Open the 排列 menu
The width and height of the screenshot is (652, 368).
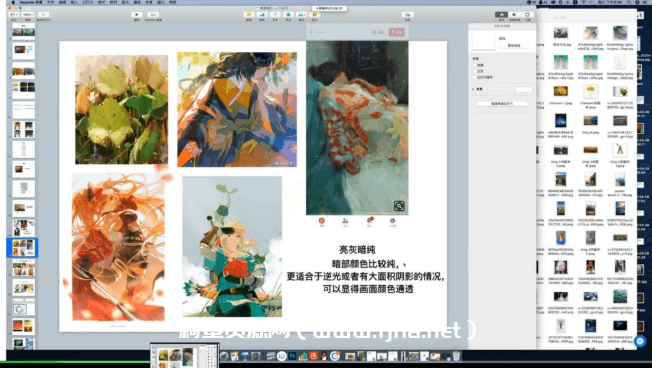[x=113, y=2]
